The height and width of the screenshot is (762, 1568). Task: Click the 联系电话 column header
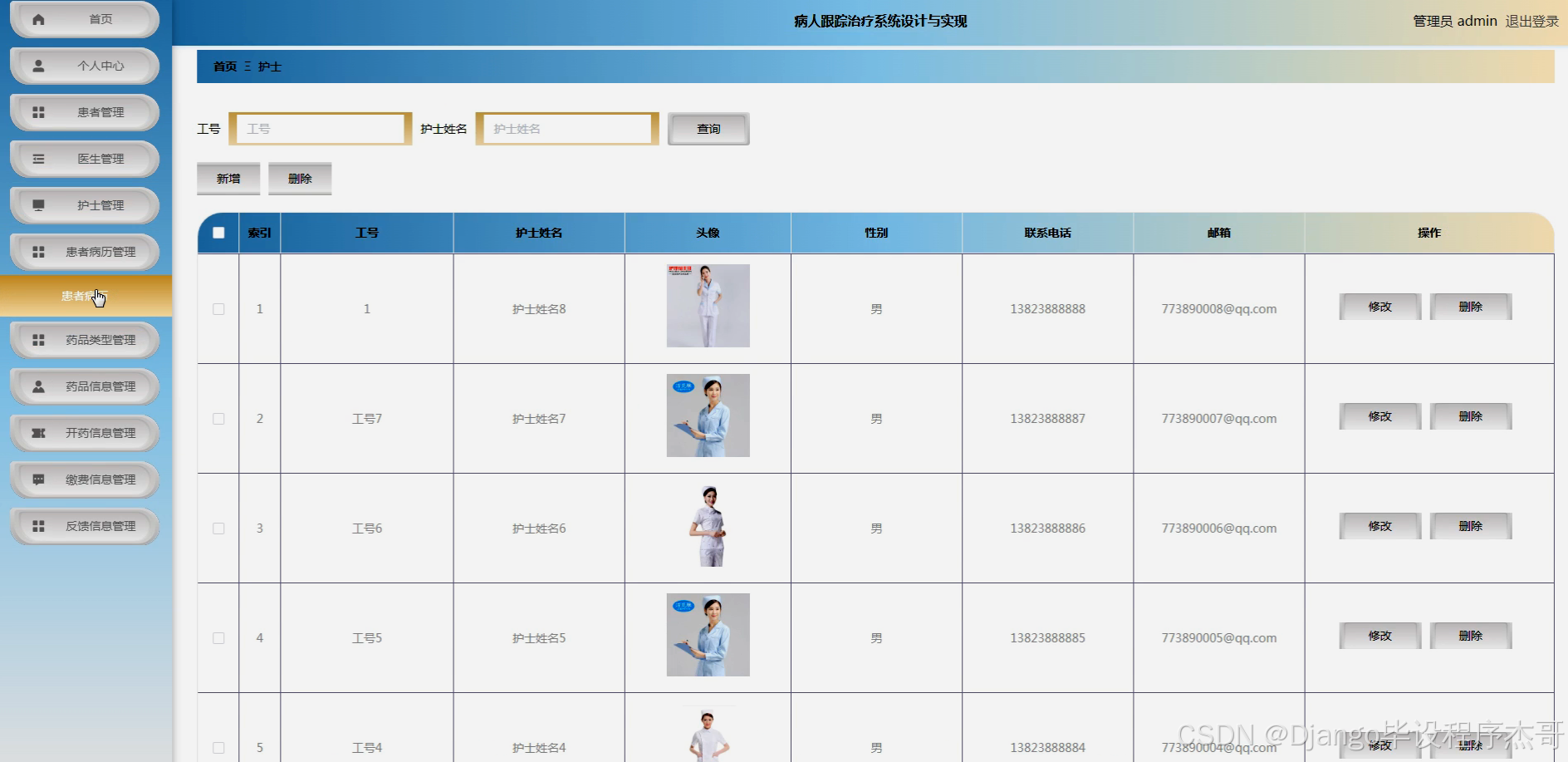click(x=1047, y=233)
